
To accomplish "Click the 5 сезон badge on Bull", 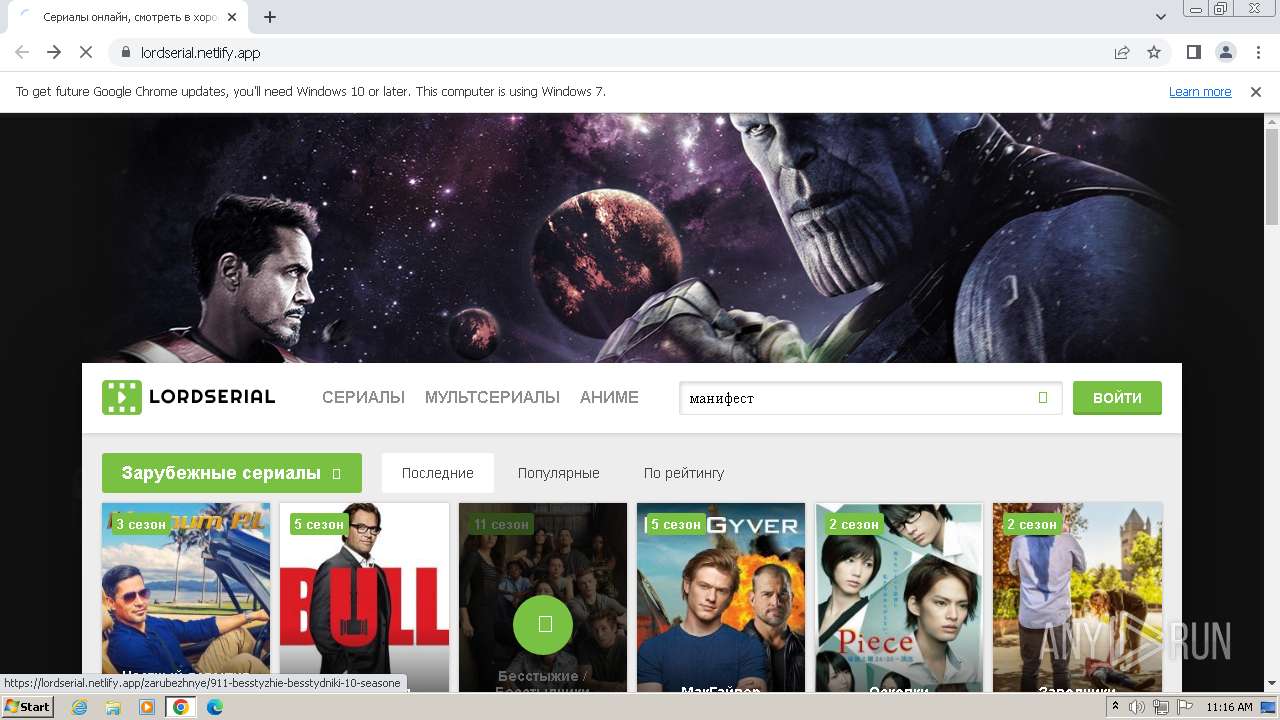I will (x=318, y=524).
